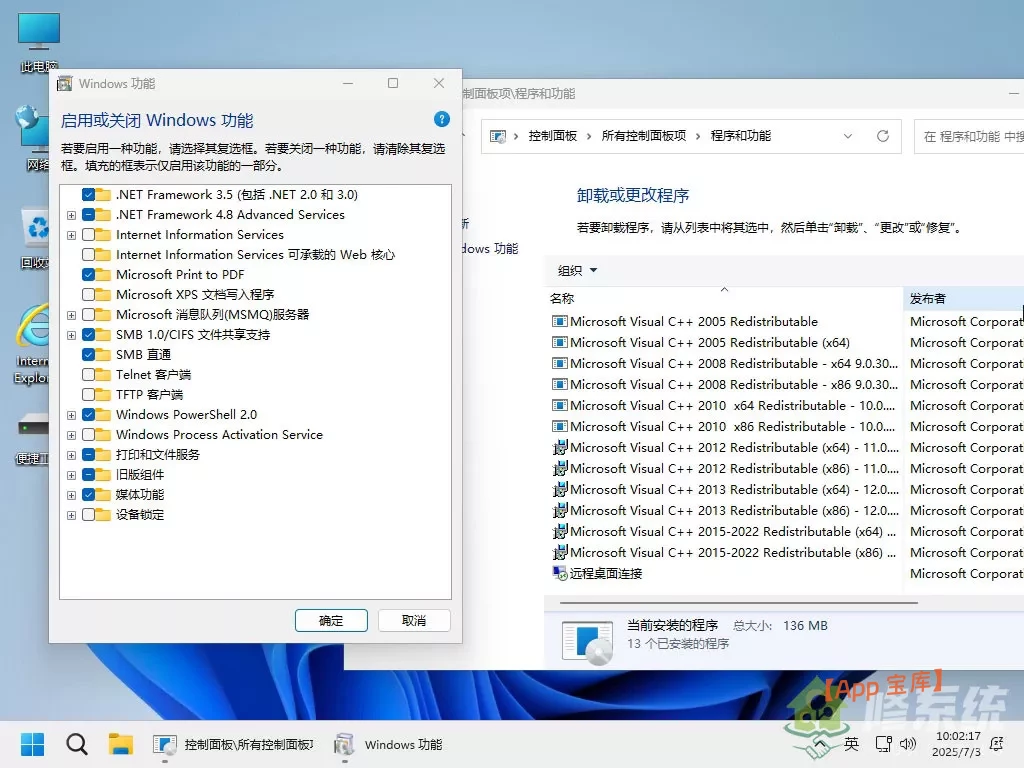
Task: Expand the .NET Framework 4.8 Advanced Services node
Action: (x=70, y=214)
